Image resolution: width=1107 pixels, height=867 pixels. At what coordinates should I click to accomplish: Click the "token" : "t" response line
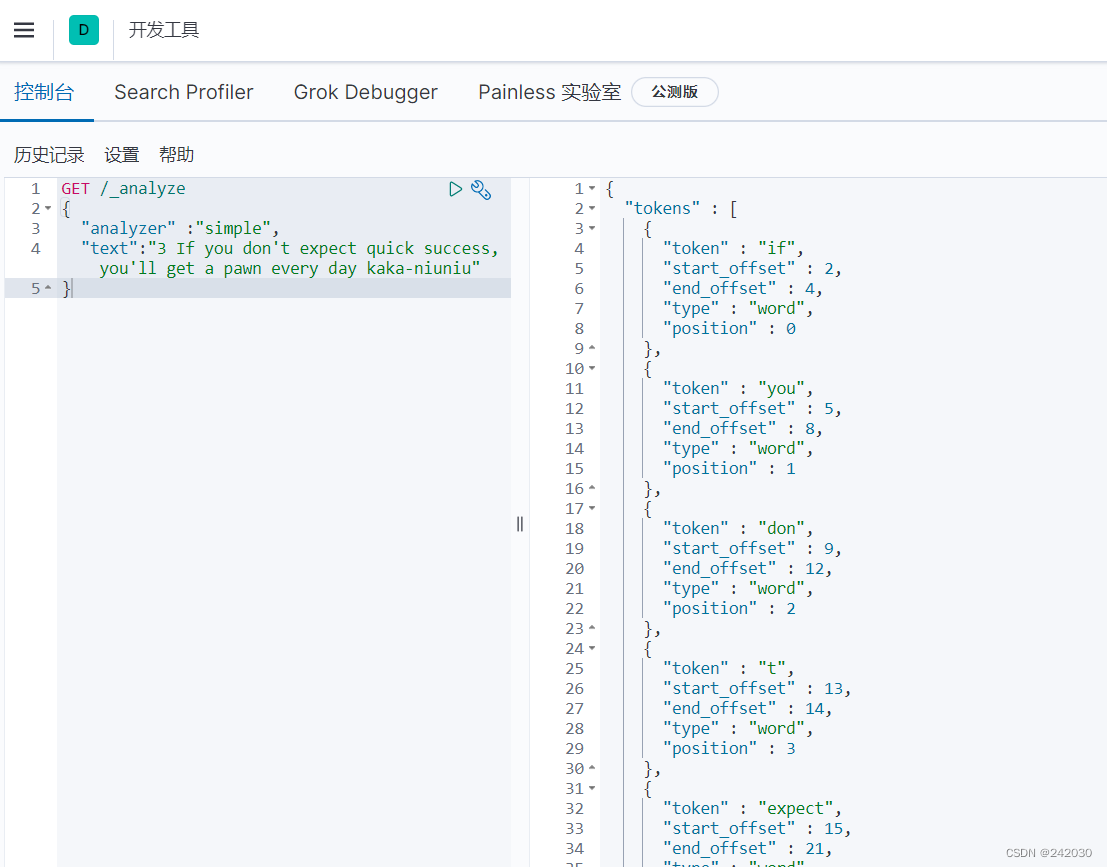[x=729, y=669]
